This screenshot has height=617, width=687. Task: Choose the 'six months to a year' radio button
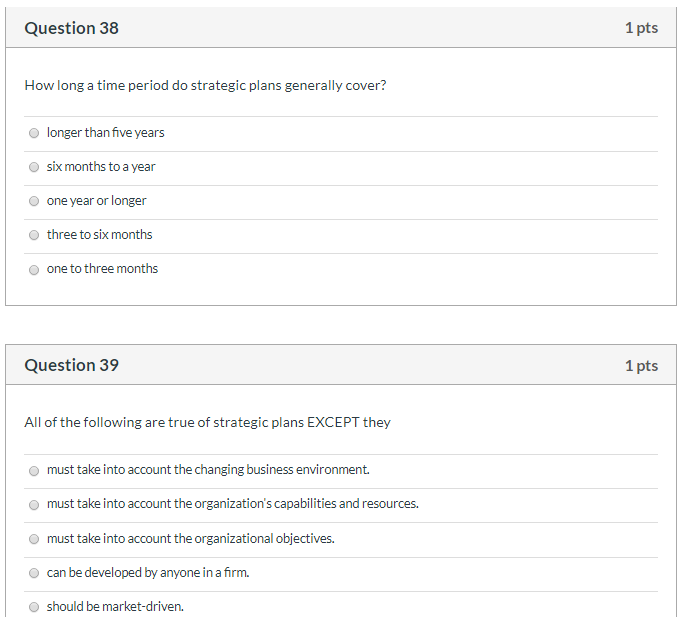click(34, 167)
